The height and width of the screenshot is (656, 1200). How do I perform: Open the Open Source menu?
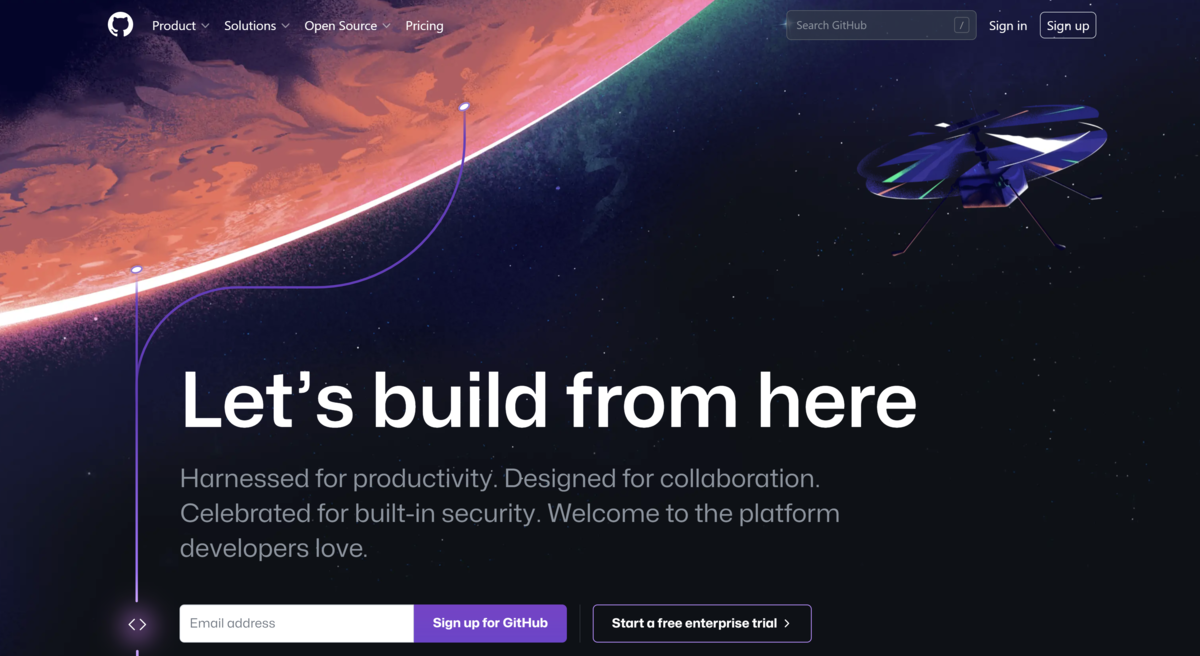pos(347,26)
